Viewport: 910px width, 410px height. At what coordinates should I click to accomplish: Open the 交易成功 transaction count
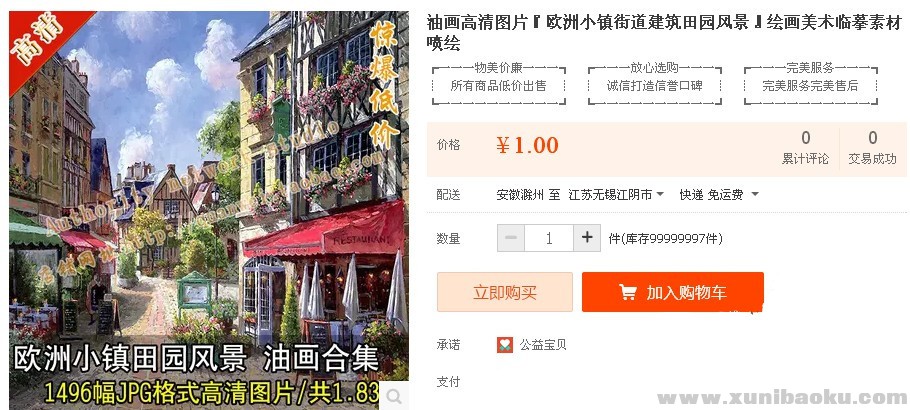[872, 148]
